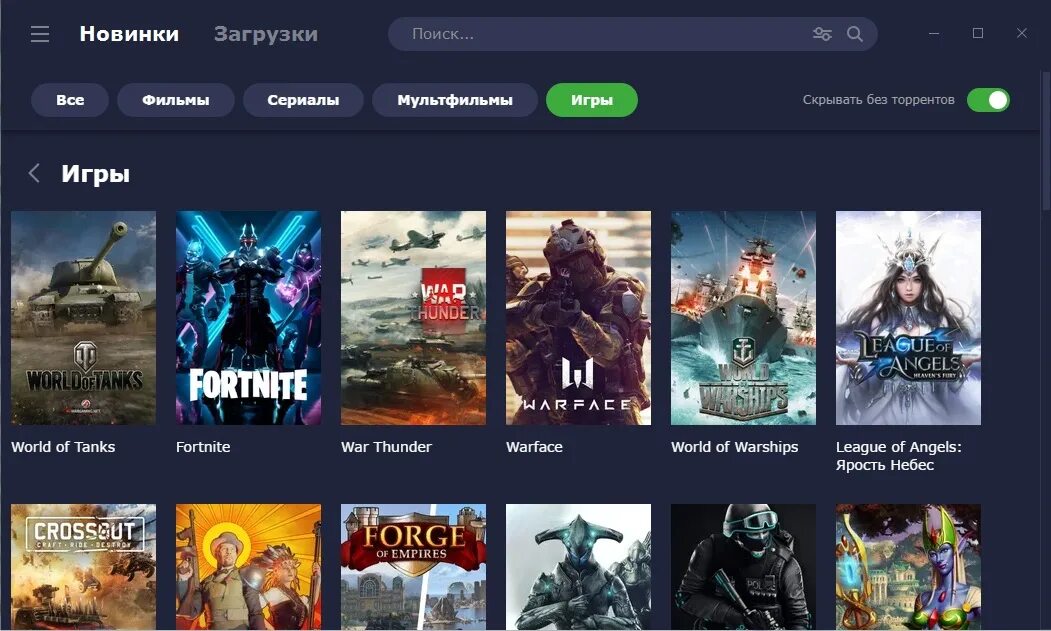This screenshot has height=631, width=1051.
Task: Switch to the Новинки tab
Action: click(129, 34)
